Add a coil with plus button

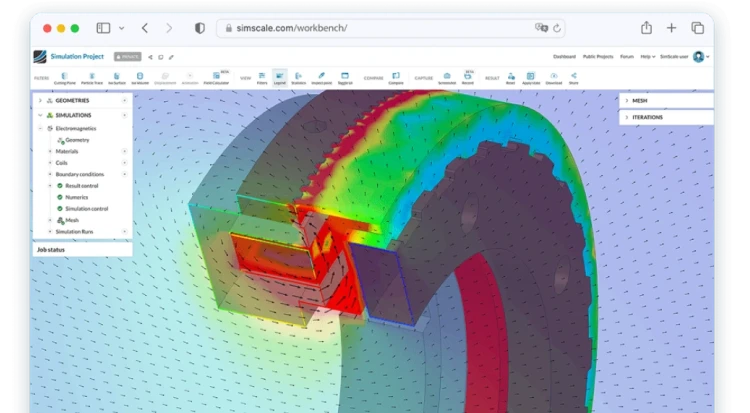point(124,163)
